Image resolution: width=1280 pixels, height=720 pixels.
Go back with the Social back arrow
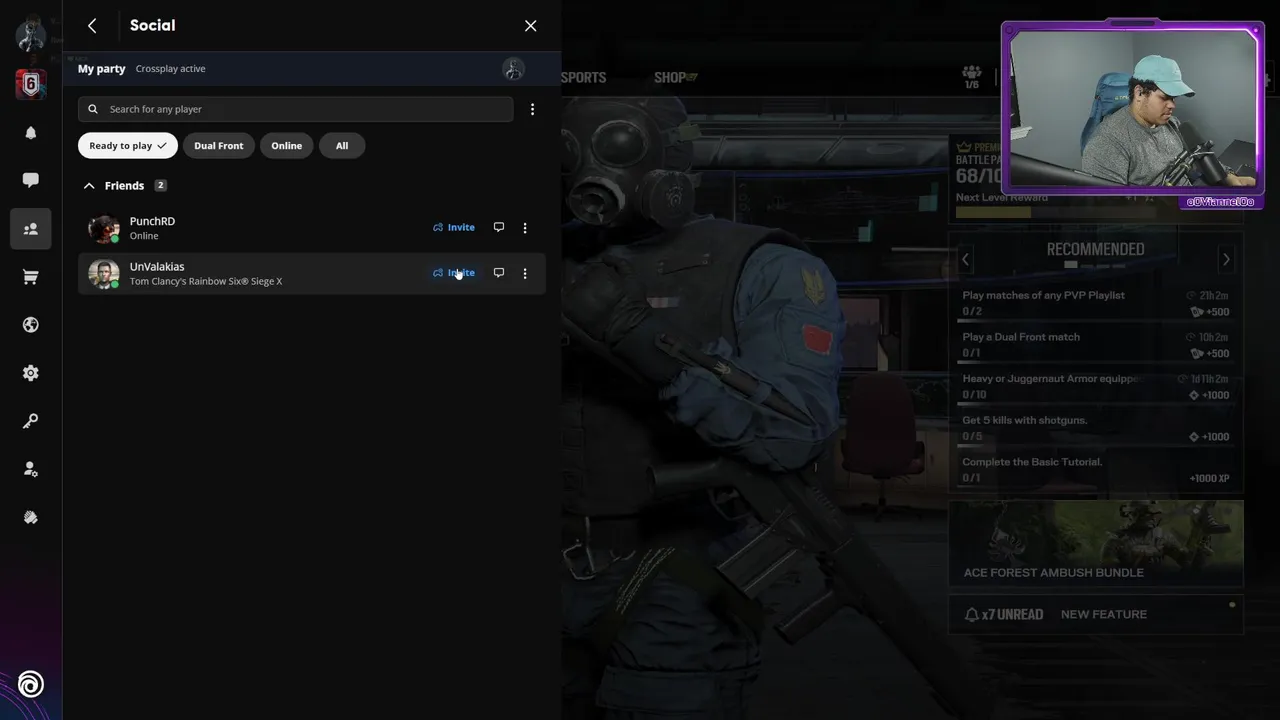coord(92,26)
